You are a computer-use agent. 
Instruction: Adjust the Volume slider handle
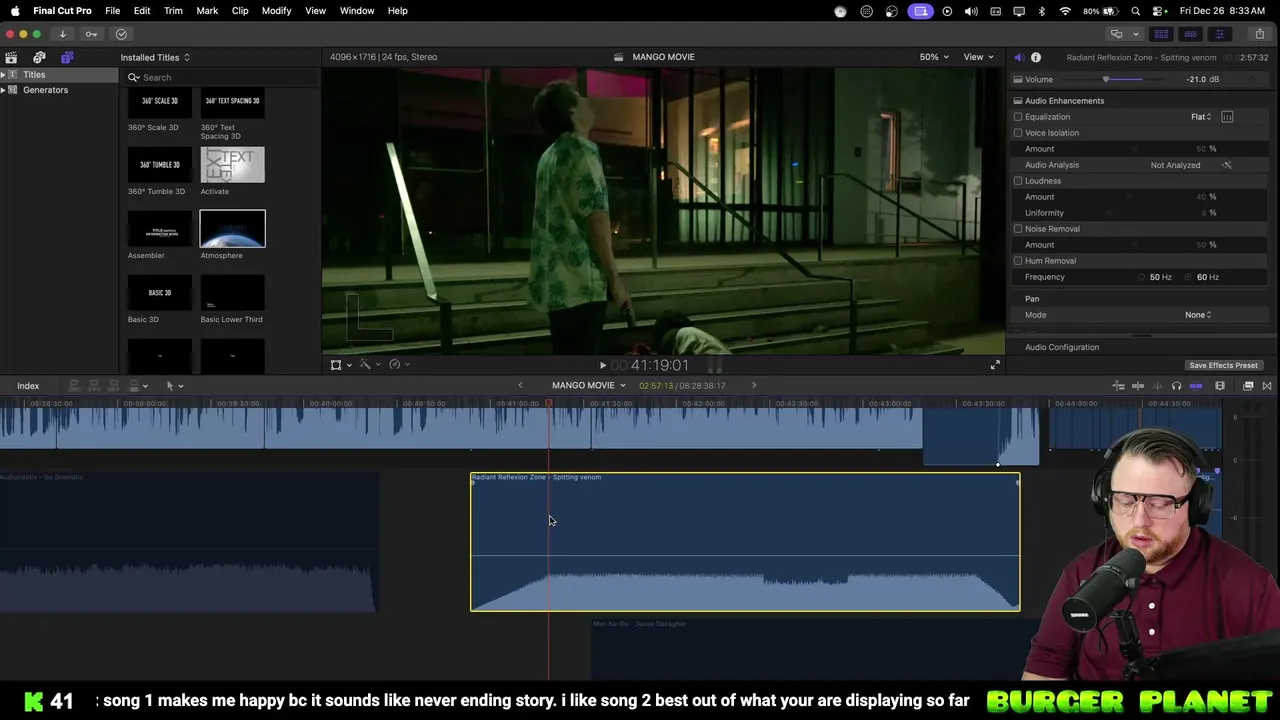point(1106,79)
